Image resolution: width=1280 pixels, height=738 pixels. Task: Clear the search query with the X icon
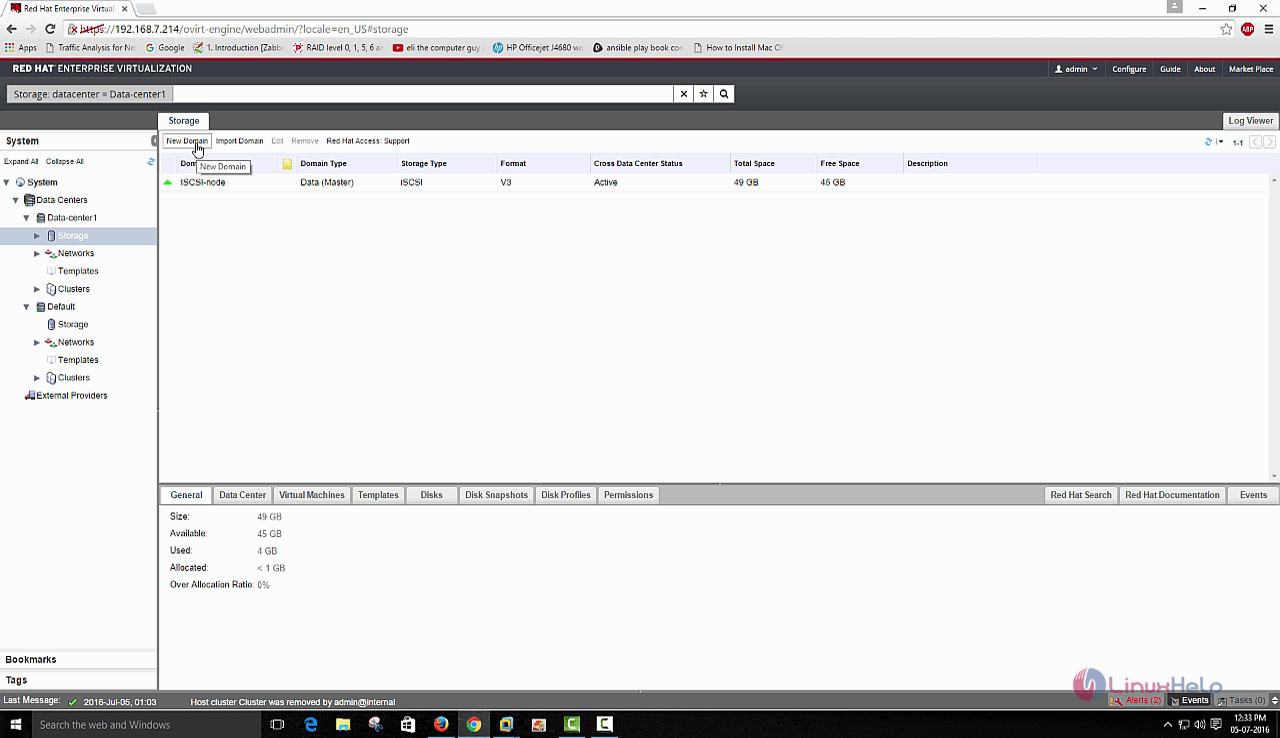tap(684, 94)
